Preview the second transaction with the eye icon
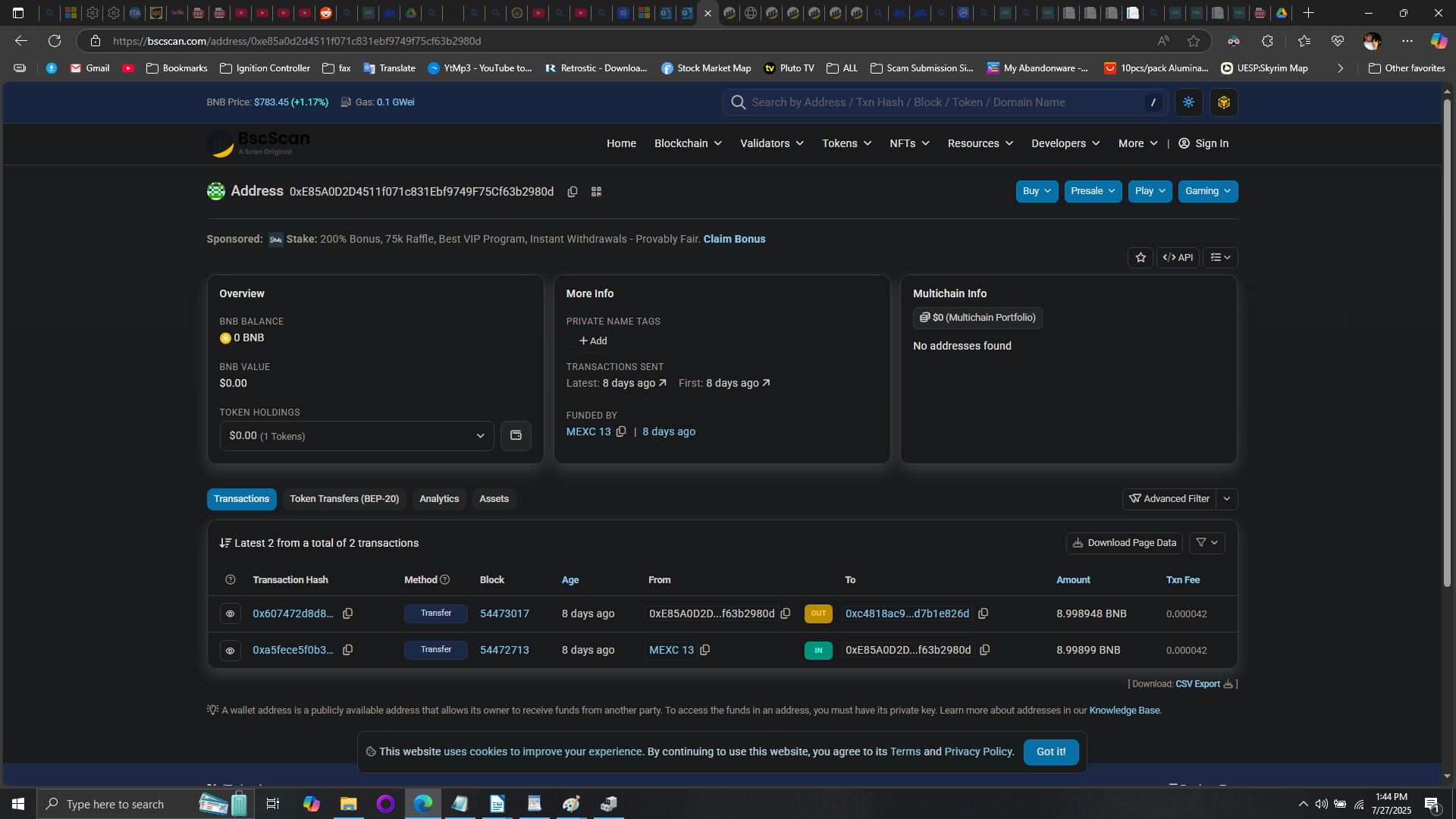The height and width of the screenshot is (819, 1456). point(230,650)
